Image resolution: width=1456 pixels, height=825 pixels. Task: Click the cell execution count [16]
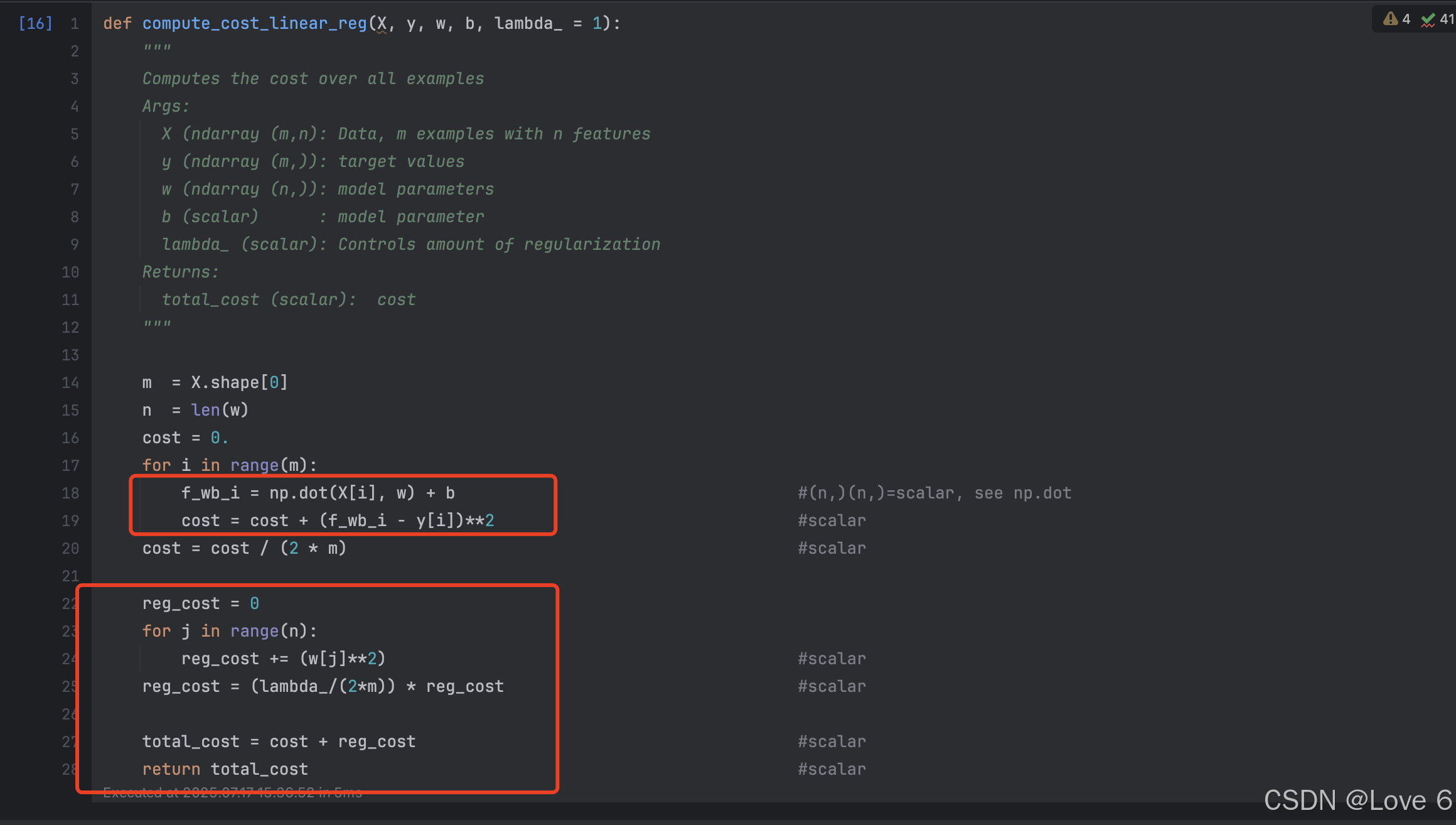(x=35, y=24)
